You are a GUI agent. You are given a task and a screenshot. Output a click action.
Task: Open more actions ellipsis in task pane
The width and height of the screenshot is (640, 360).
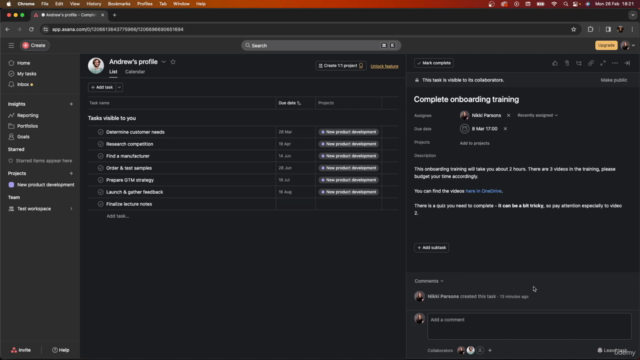click(615, 63)
